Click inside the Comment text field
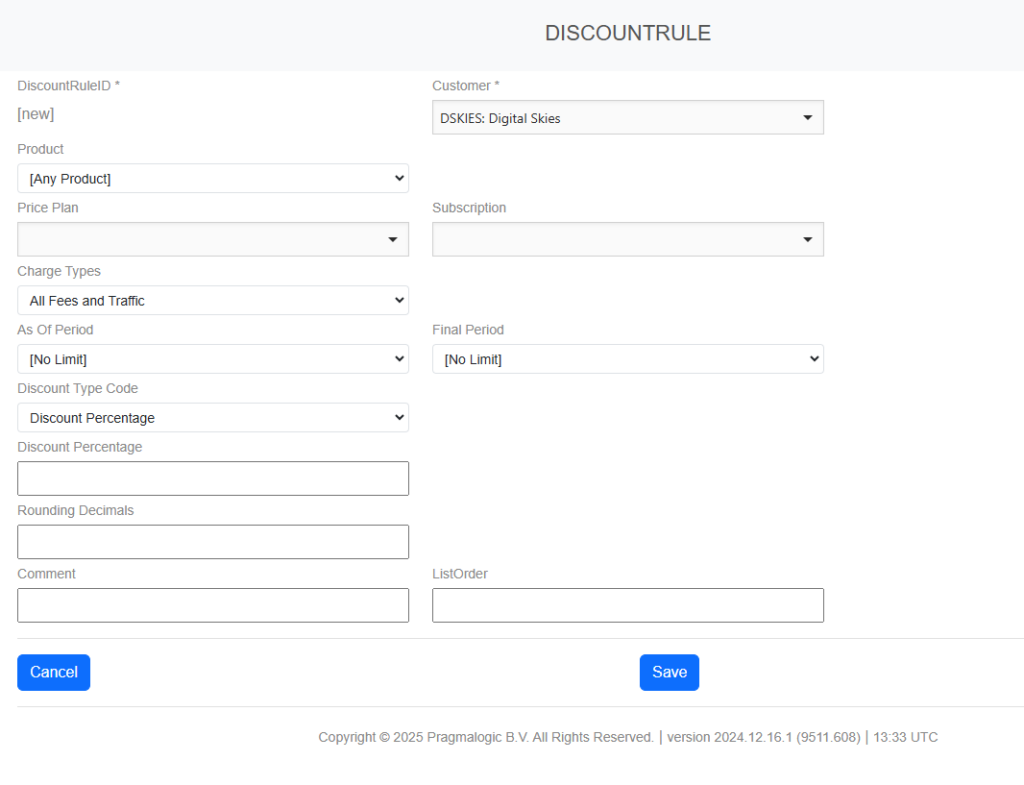Image resolution: width=1024 pixels, height=785 pixels. pos(212,605)
